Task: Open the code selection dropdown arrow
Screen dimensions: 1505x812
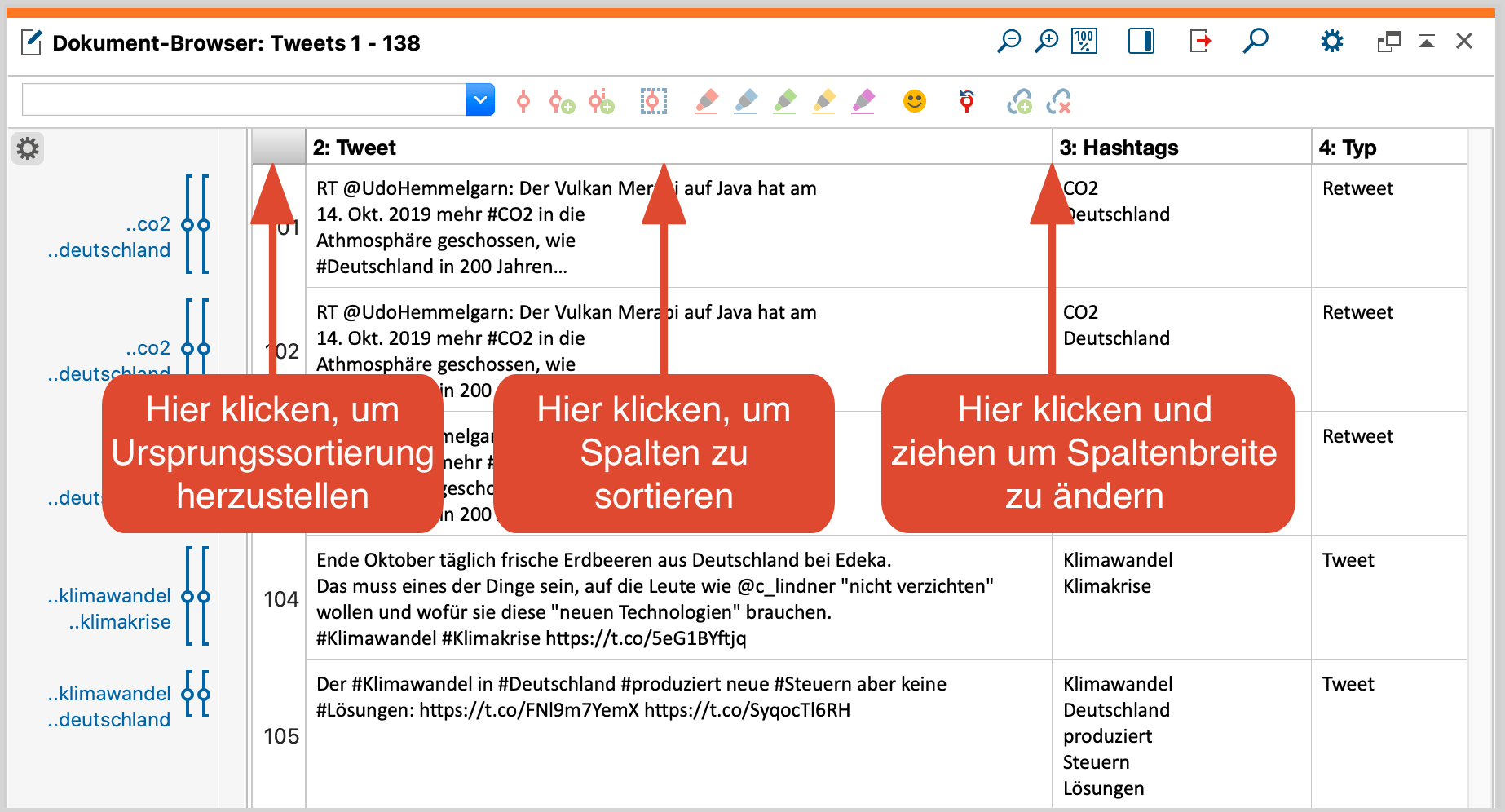Action: click(x=480, y=99)
